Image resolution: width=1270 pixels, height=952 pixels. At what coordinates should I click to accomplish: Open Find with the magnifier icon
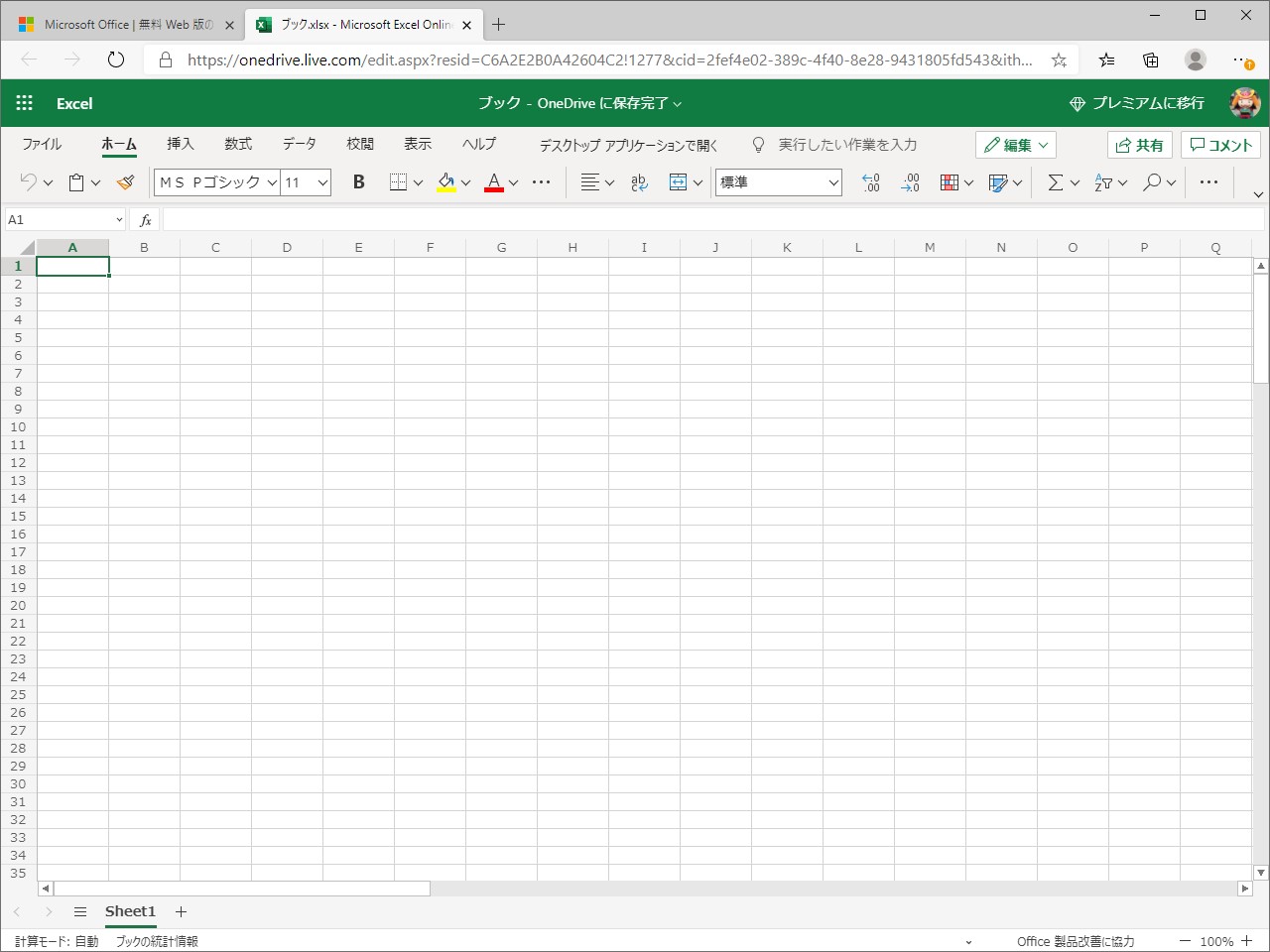pyautogui.click(x=1152, y=182)
